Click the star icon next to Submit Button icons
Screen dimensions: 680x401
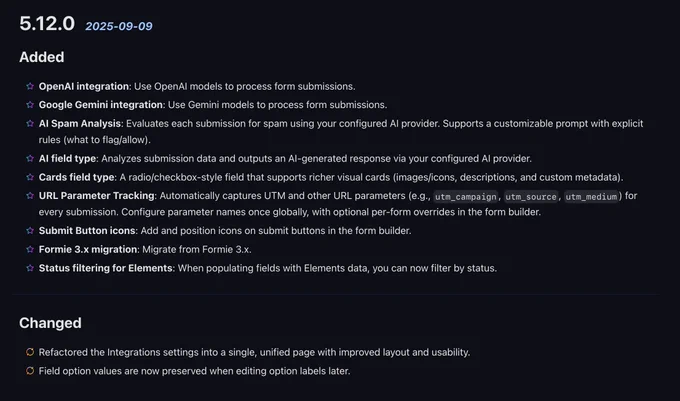coord(30,231)
